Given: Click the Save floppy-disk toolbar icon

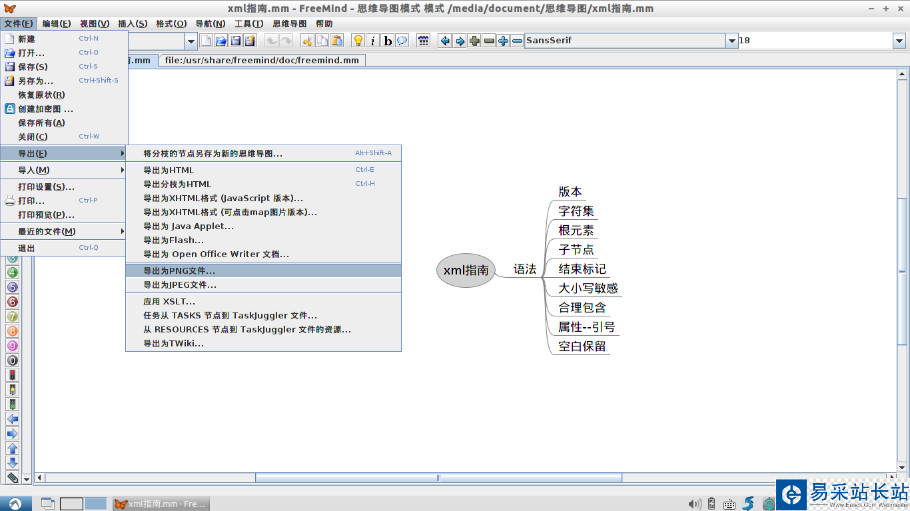Looking at the screenshot, I should [235, 40].
